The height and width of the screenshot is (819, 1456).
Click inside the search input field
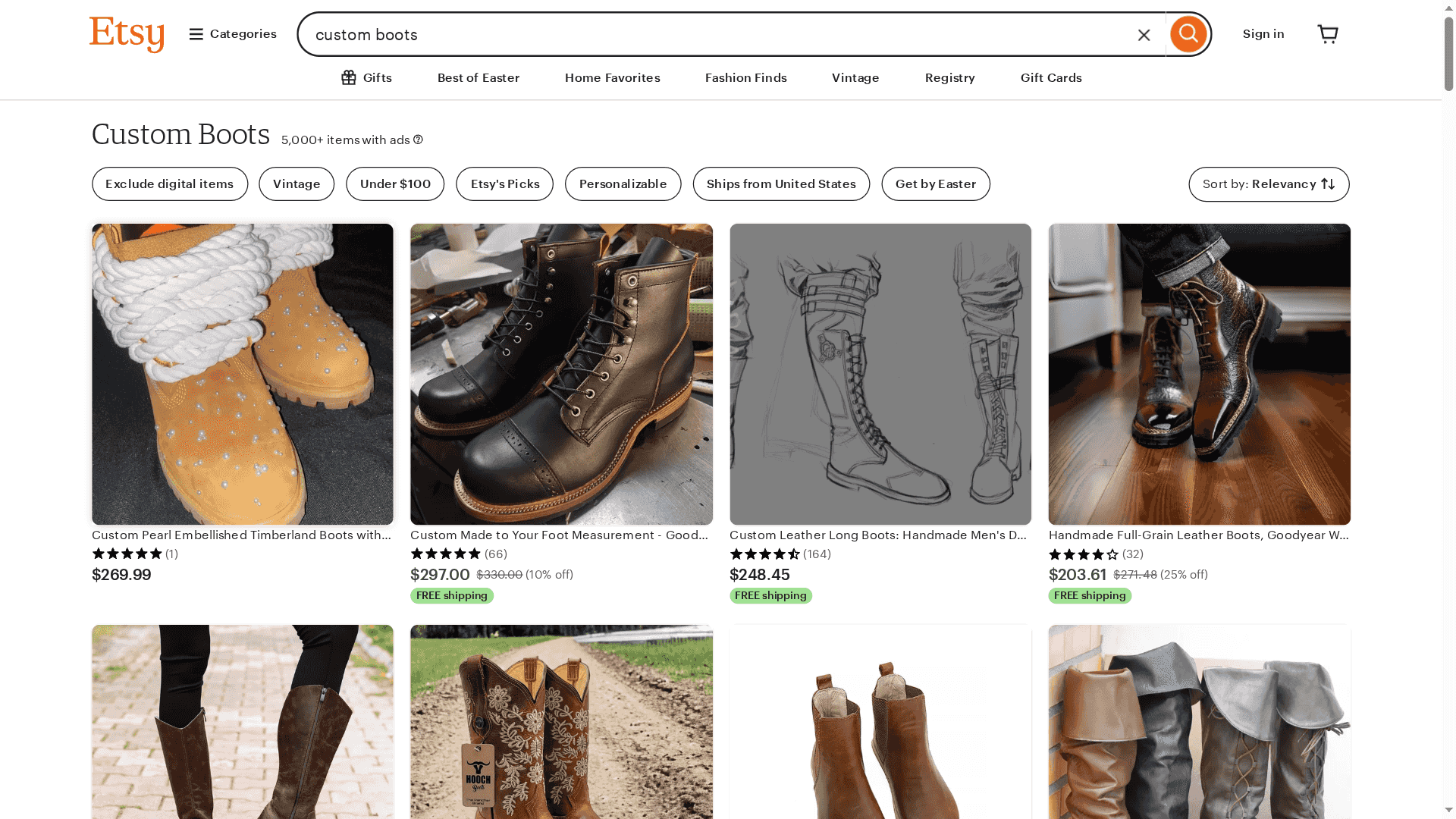coord(682,34)
